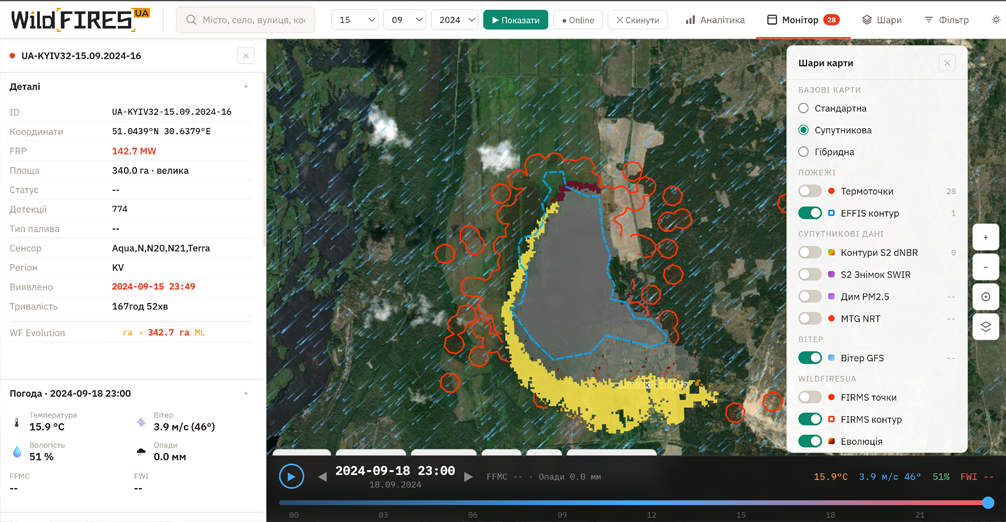Toggle the Термоточки layer
1006x522 pixels.
tap(810, 191)
